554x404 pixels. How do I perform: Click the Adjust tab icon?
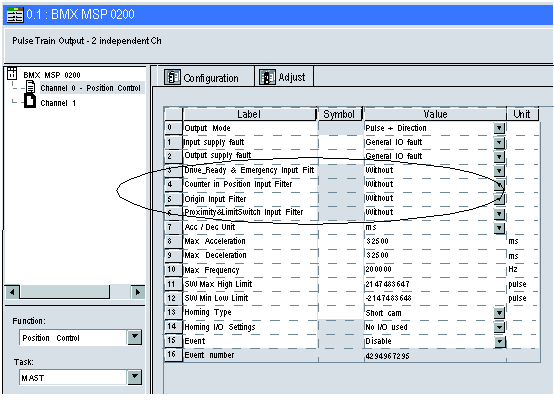[267, 77]
